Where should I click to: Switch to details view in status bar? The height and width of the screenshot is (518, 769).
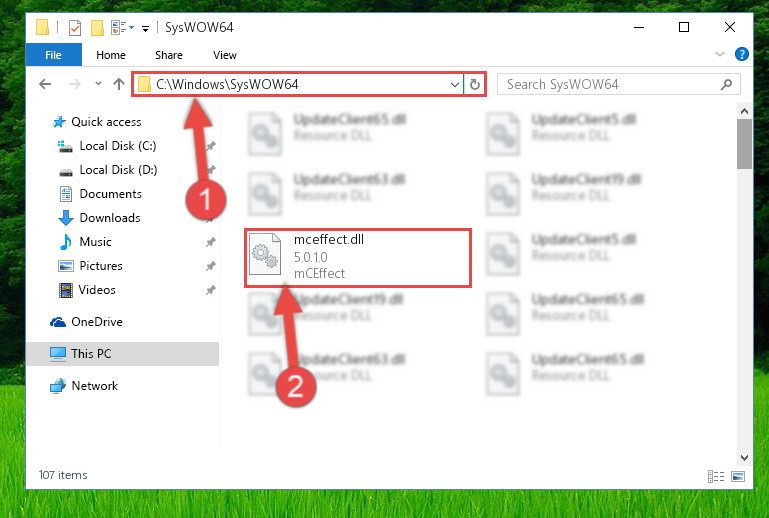tap(716, 476)
